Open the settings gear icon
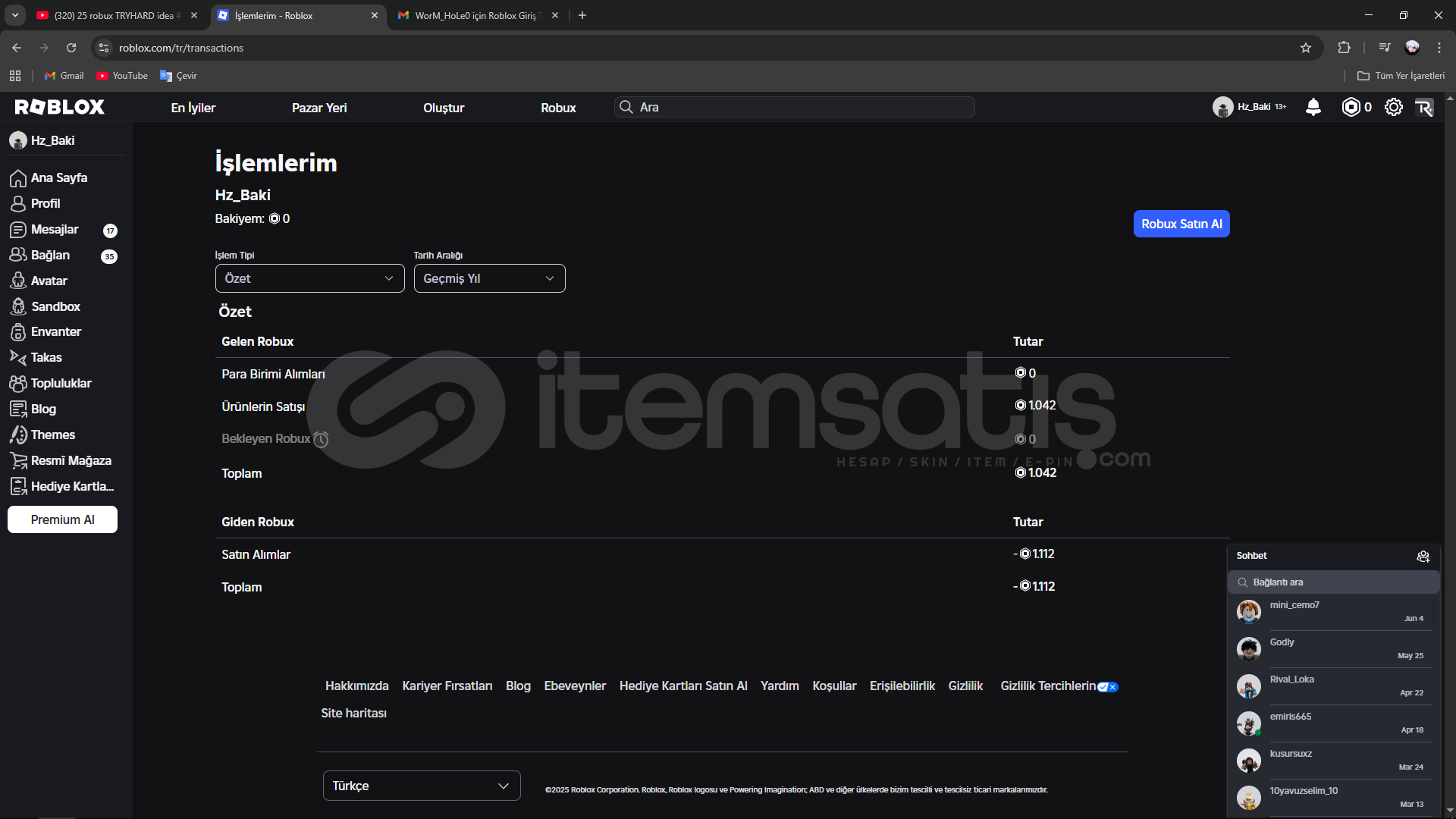Screen dimensions: 1456x819 pyautogui.click(x=1393, y=107)
